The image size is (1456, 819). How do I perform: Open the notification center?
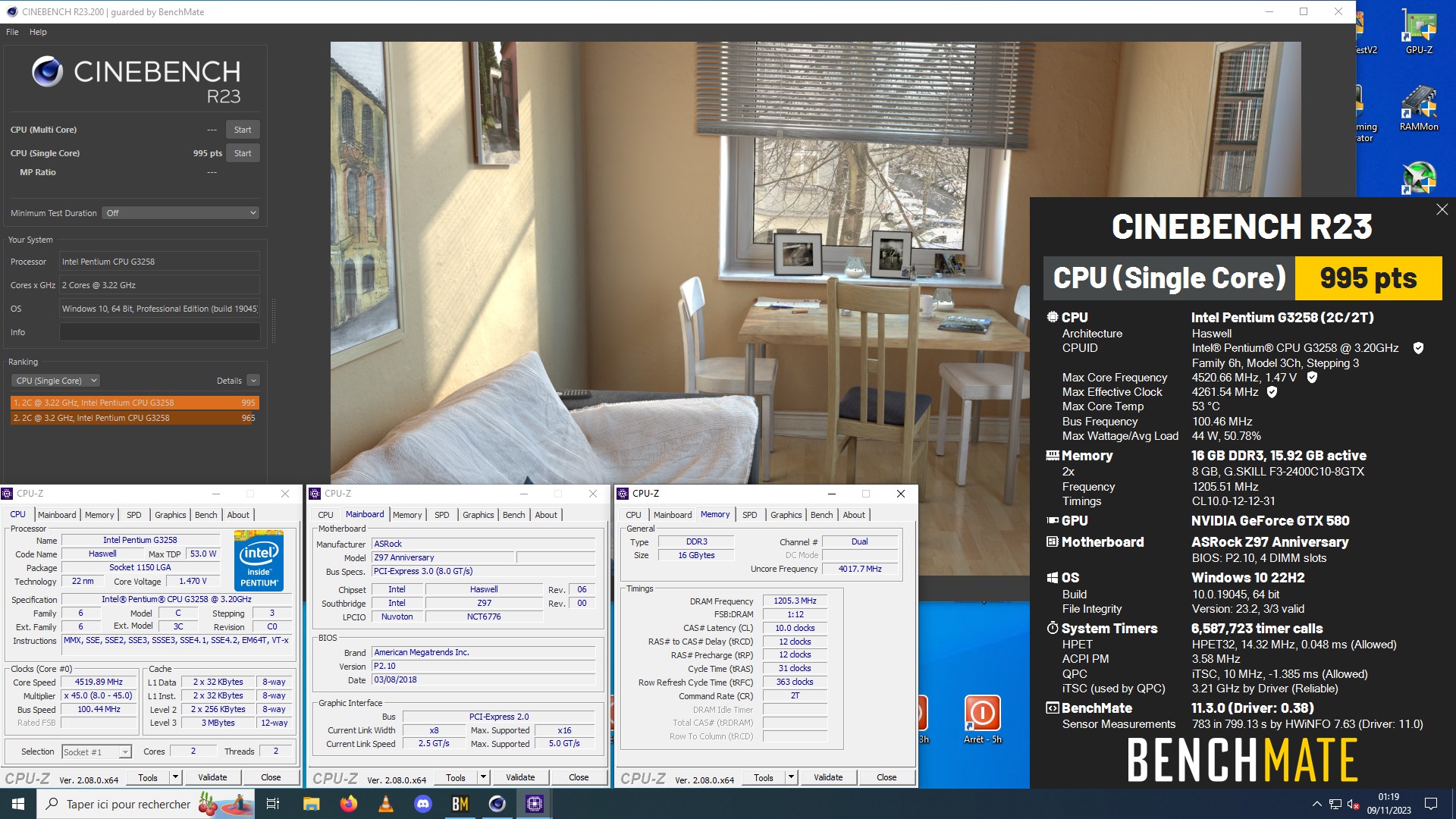[x=1431, y=804]
